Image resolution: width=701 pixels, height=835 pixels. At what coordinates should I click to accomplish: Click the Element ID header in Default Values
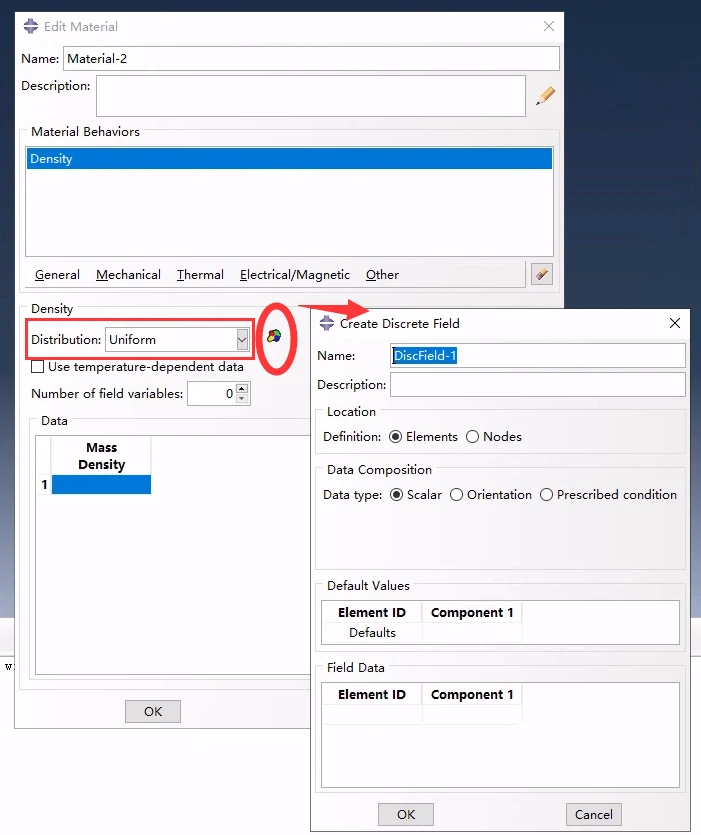[372, 612]
